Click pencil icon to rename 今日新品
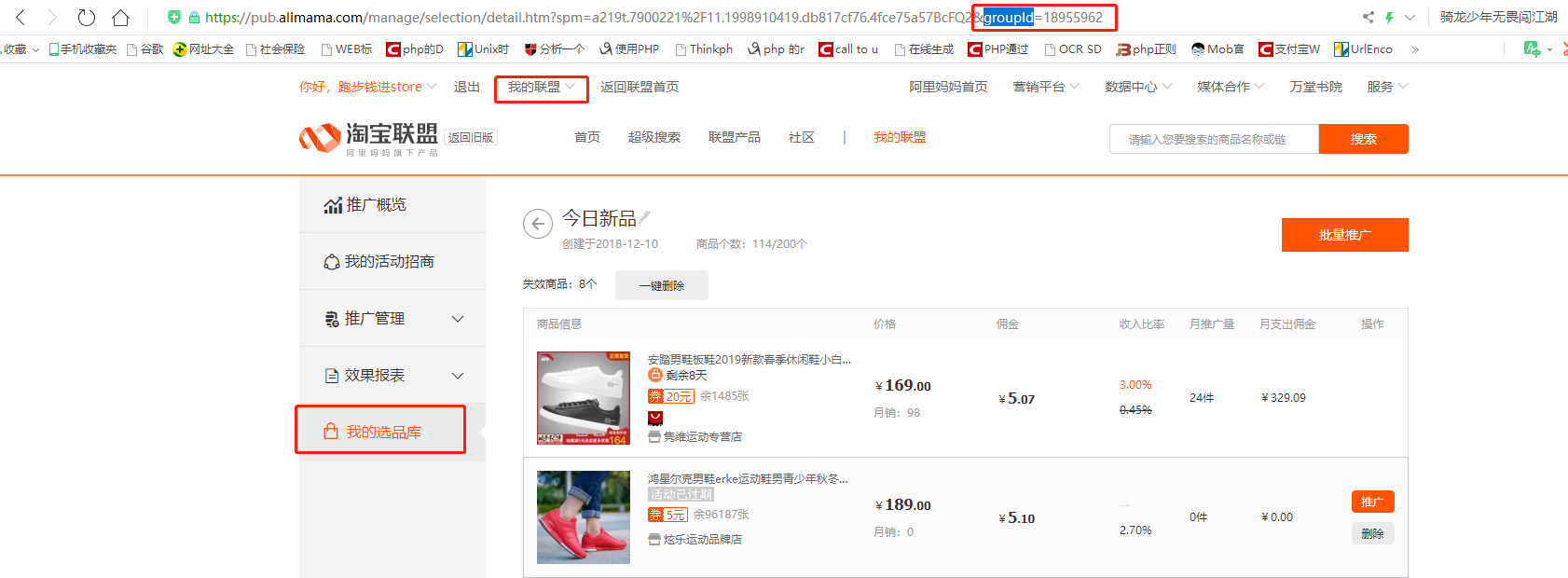The image size is (1568, 578). point(644,217)
